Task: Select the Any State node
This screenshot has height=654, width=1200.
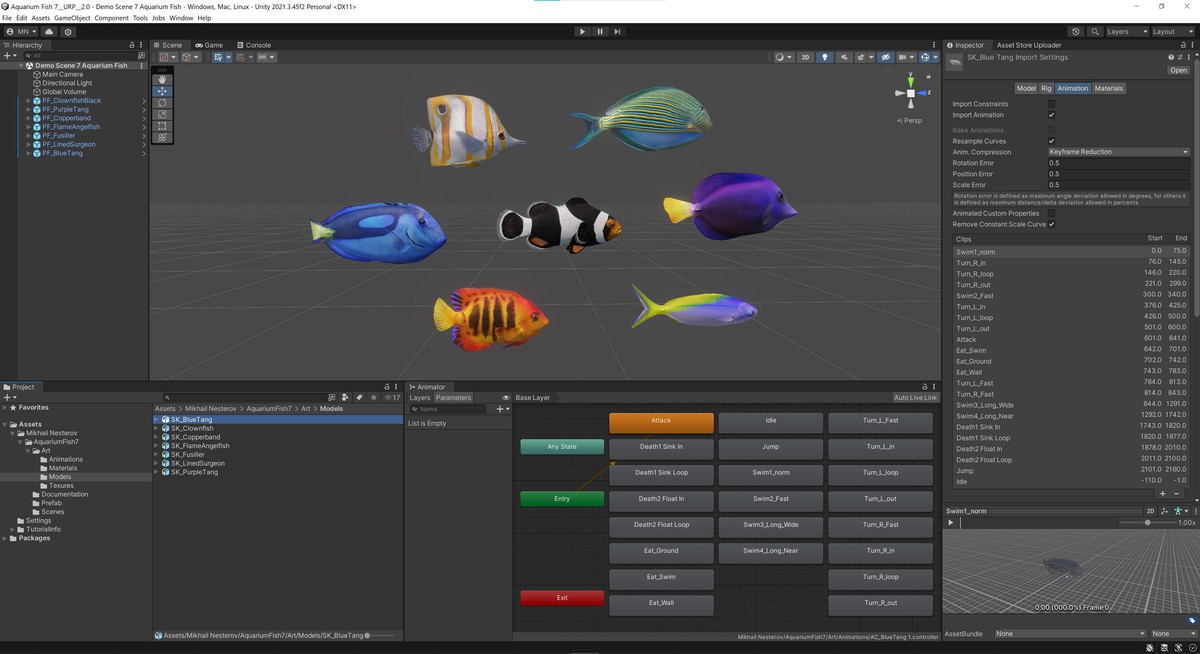Action: 562,447
